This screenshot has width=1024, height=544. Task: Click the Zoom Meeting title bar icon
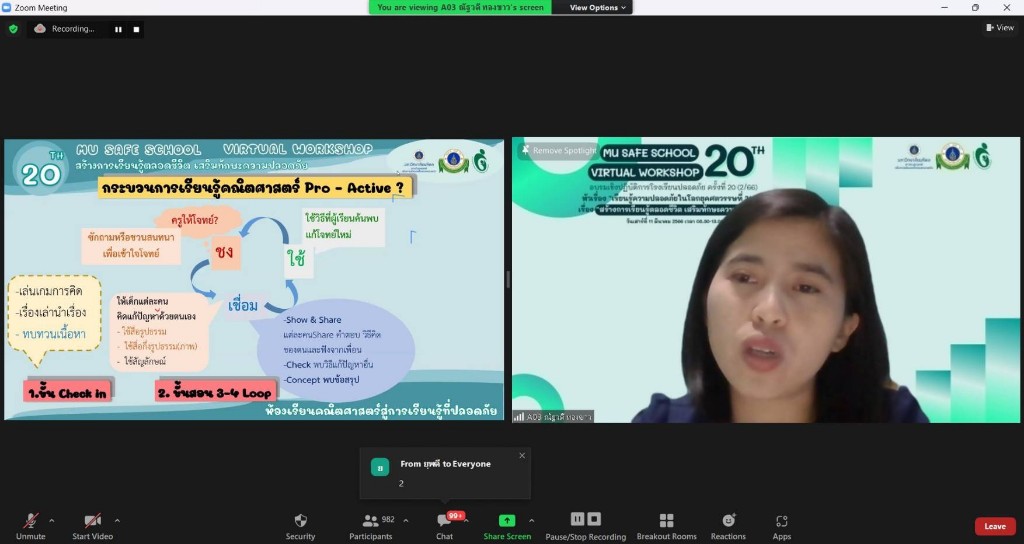pos(7,7)
